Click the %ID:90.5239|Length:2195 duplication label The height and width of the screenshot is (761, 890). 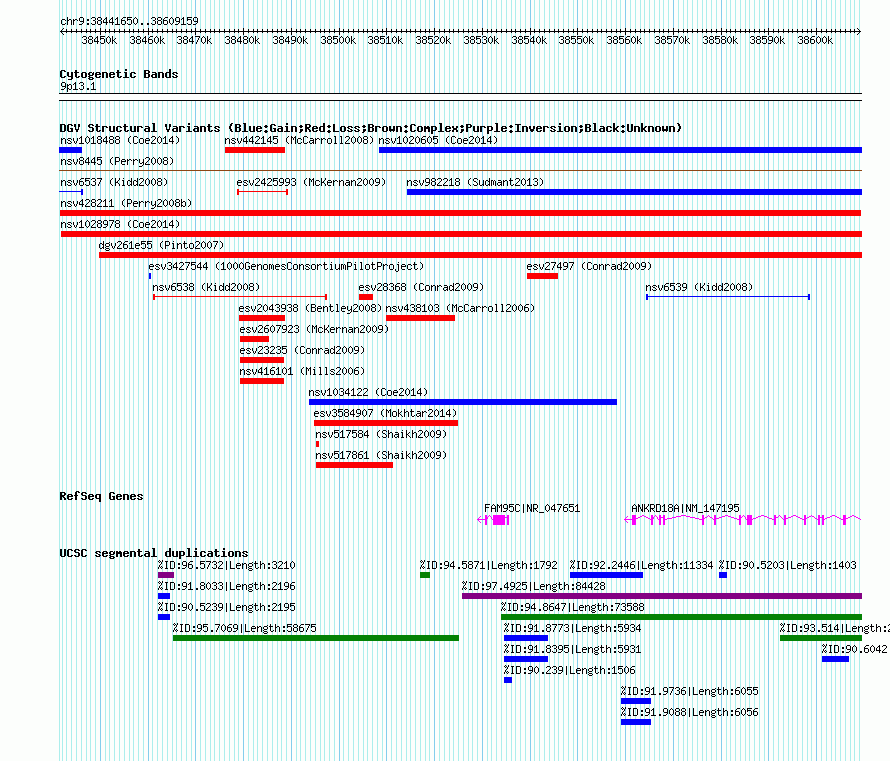(226, 607)
